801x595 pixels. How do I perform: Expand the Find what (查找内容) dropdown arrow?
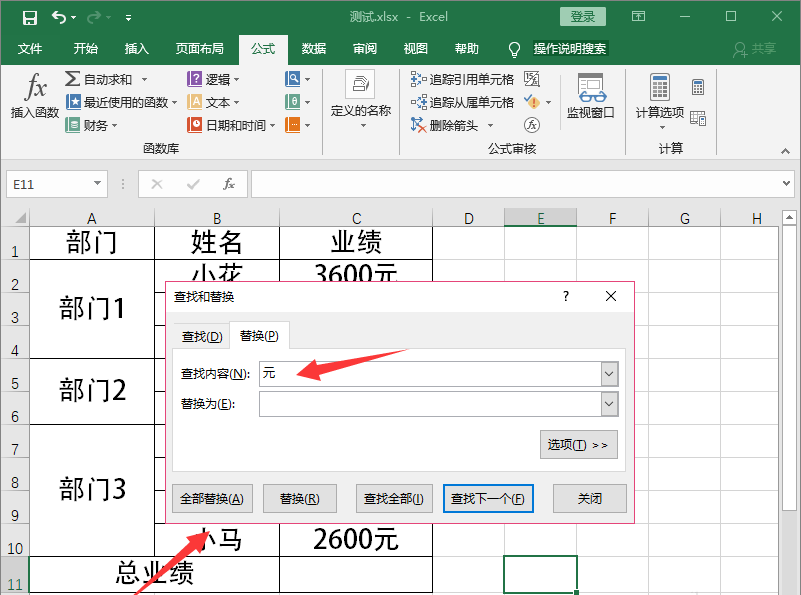click(x=609, y=374)
